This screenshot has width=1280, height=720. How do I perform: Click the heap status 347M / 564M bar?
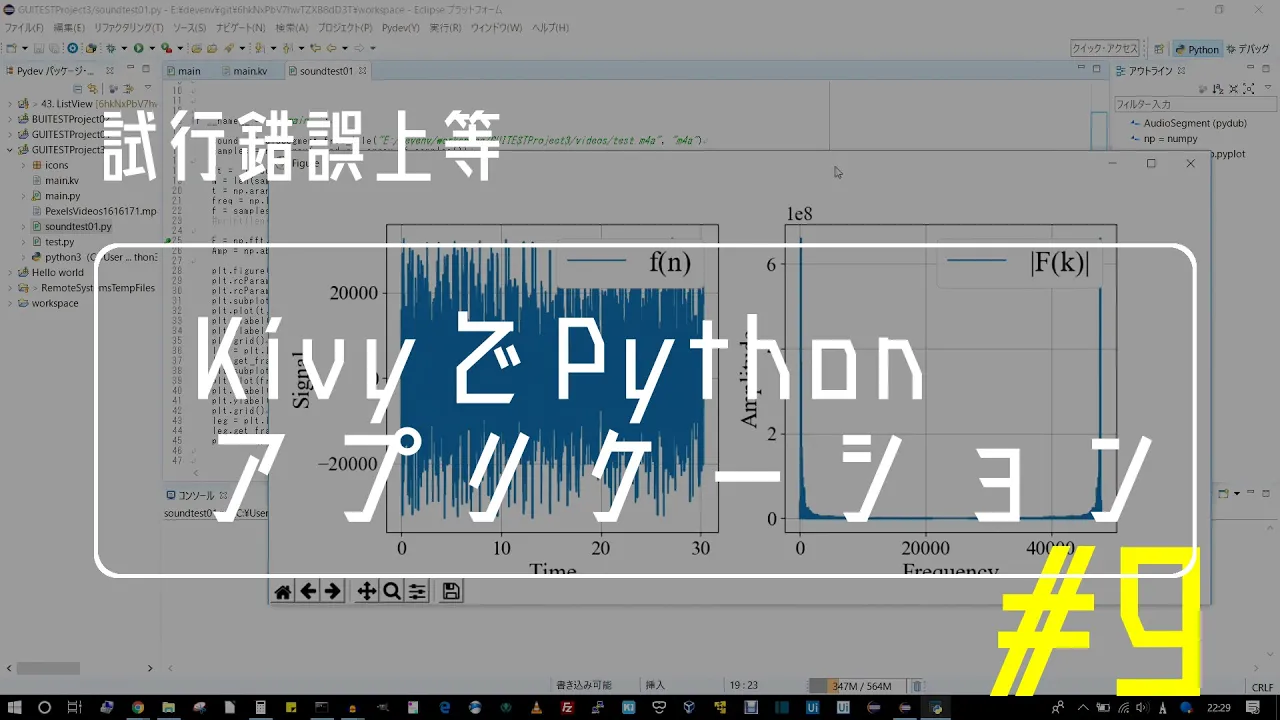[857, 686]
